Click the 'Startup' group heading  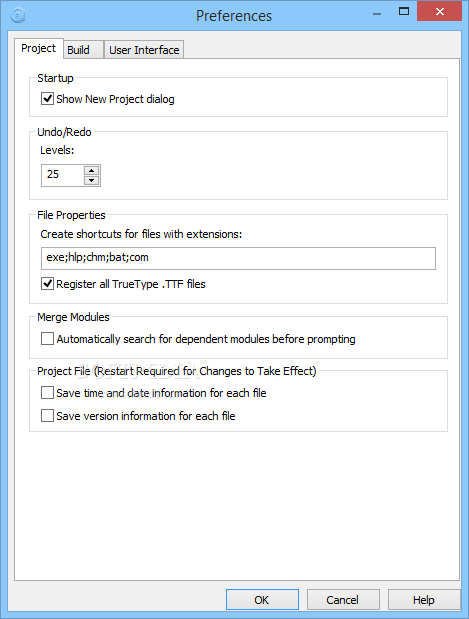tap(55, 78)
